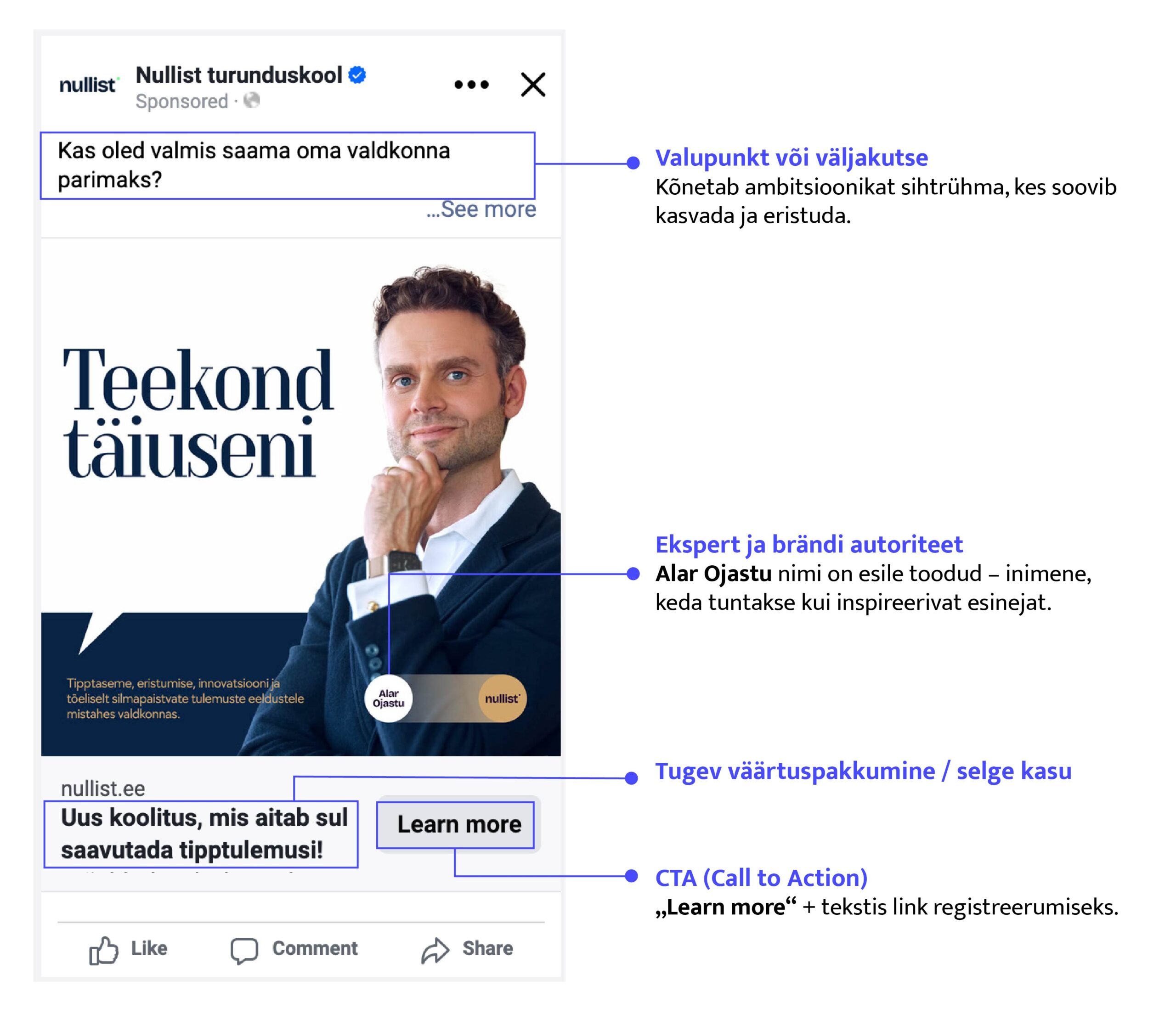
Task: Click the speech bubble Comment icon
Action: (x=244, y=951)
